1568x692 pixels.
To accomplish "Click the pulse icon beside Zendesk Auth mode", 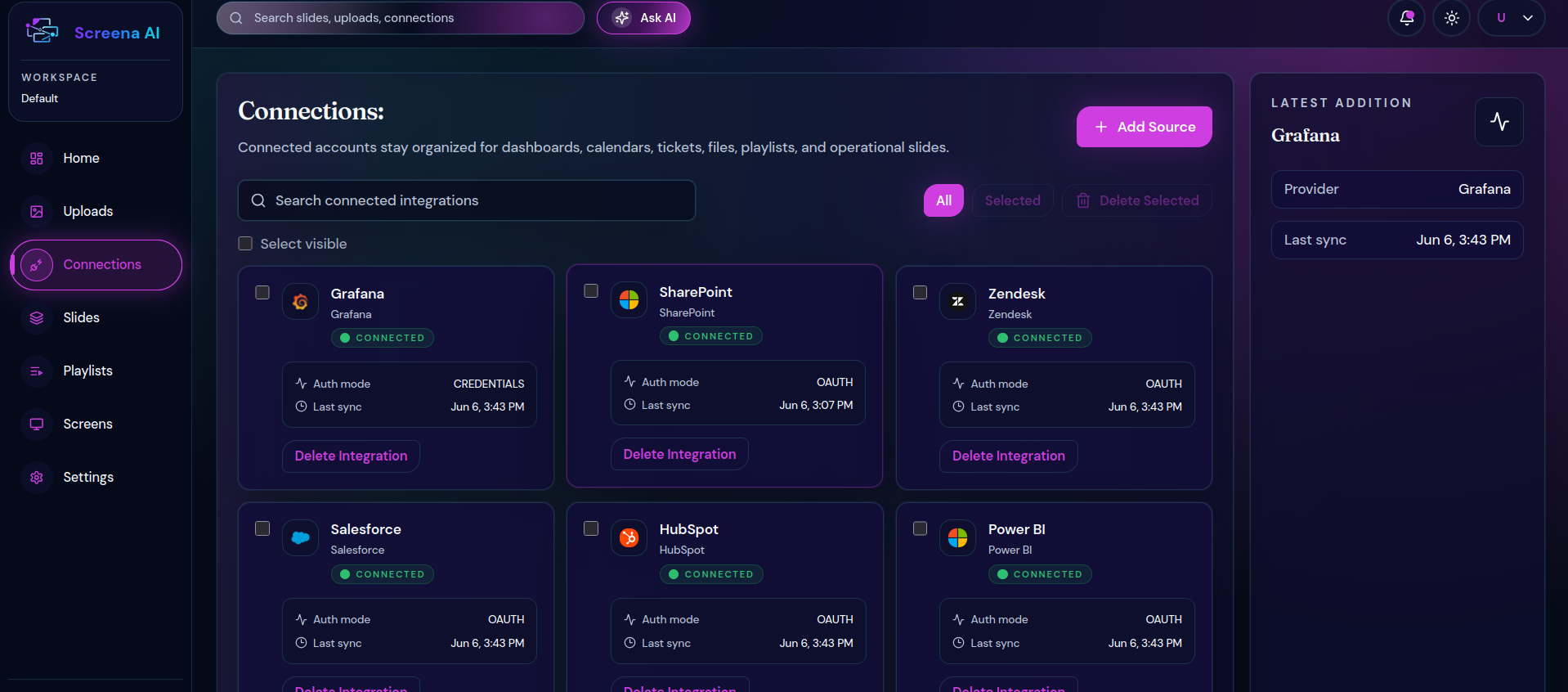I will coord(959,384).
